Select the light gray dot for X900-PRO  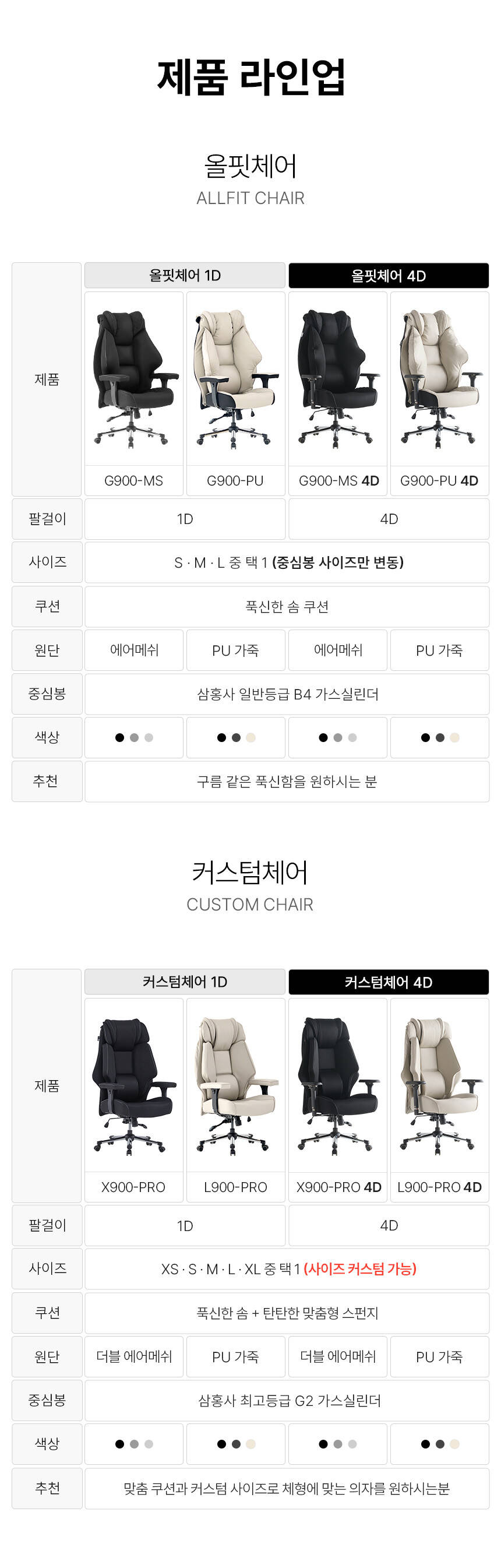tap(149, 1444)
